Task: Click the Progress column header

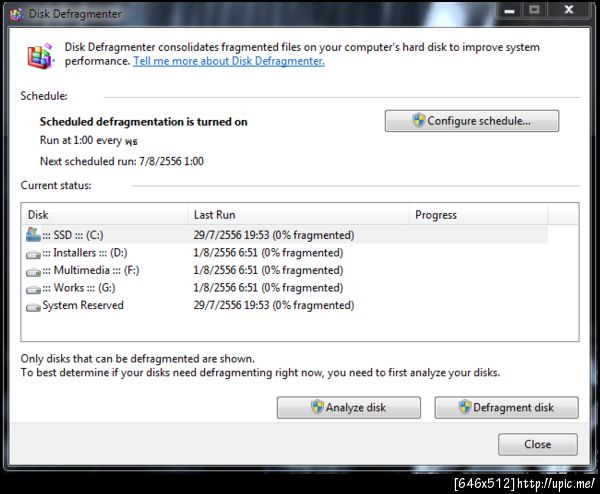Action: pyautogui.click(x=479, y=215)
